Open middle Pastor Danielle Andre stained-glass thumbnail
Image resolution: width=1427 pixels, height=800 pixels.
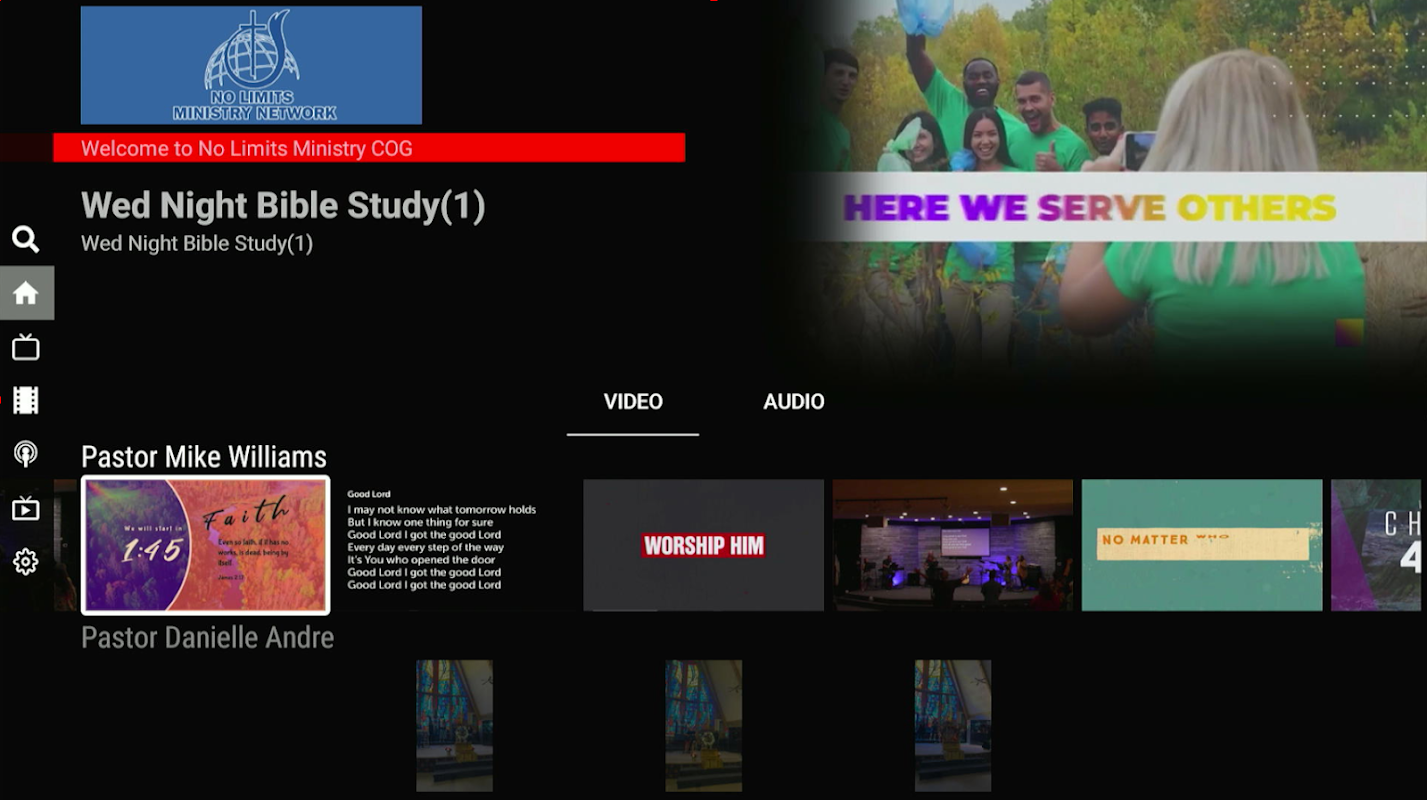[704, 726]
